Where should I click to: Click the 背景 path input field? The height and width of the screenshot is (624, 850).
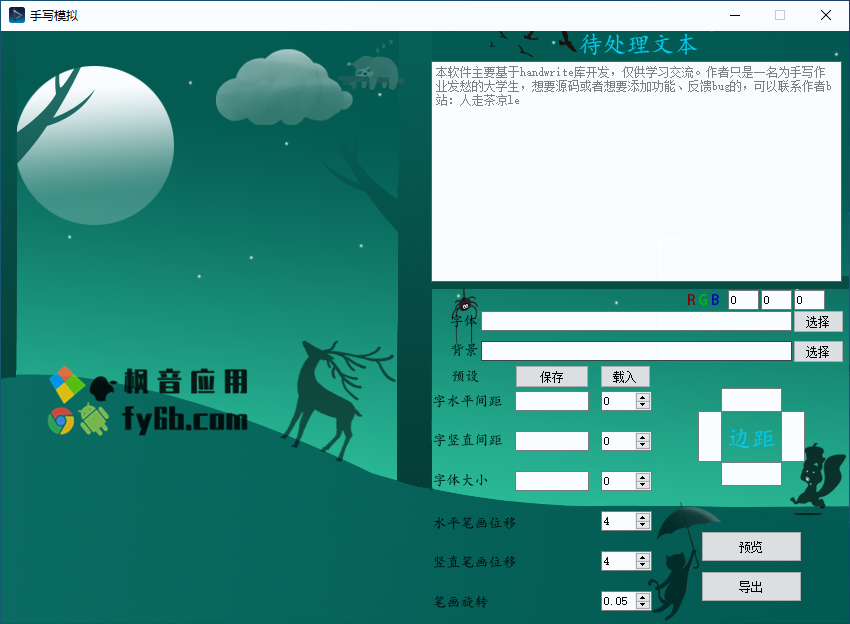click(636, 351)
